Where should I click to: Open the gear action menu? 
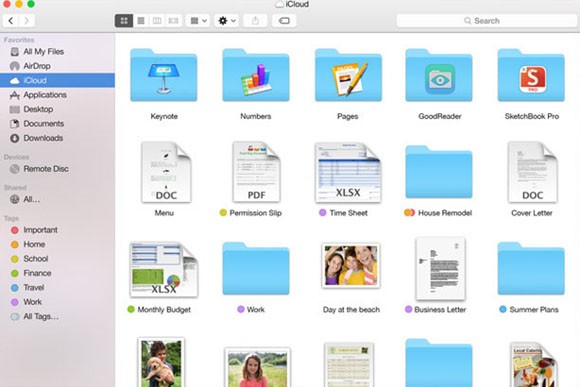[x=227, y=21]
